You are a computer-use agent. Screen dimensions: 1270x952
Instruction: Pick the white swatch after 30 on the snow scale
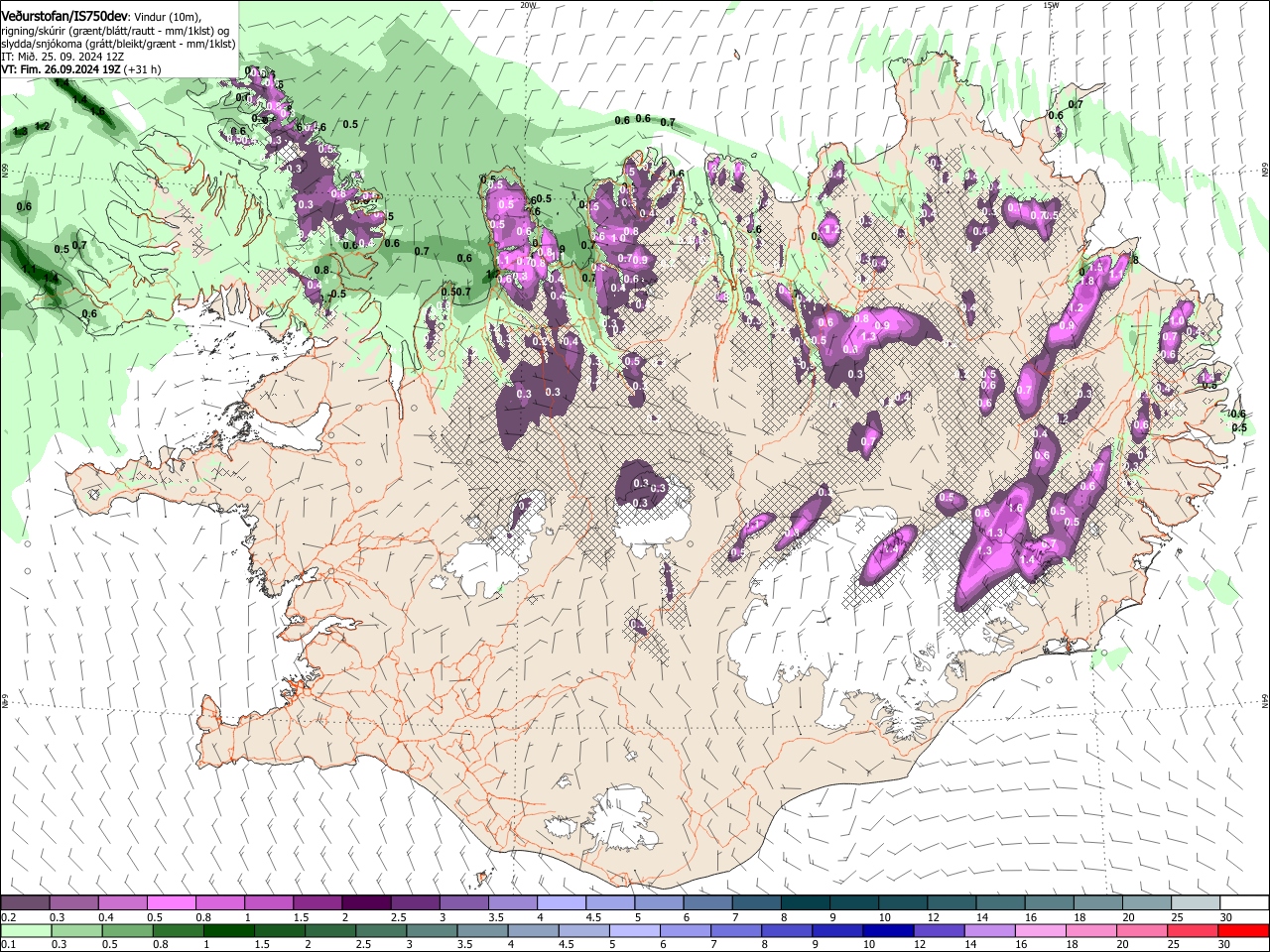pos(1245,902)
